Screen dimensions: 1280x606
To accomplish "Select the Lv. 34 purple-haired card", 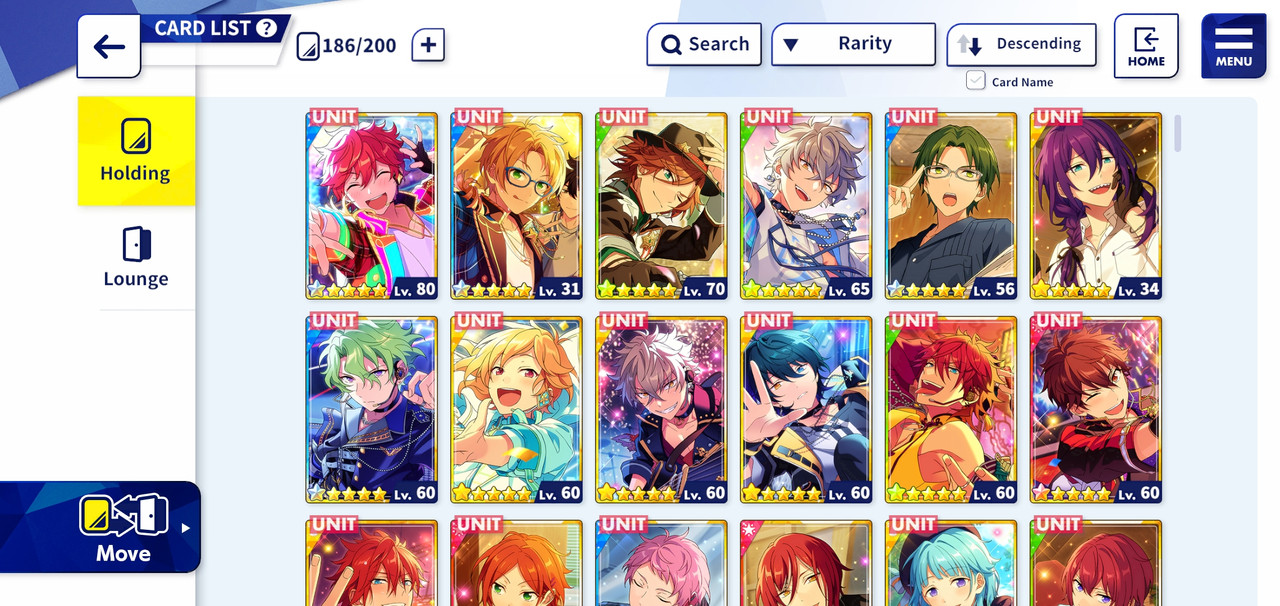I will tap(1096, 206).
